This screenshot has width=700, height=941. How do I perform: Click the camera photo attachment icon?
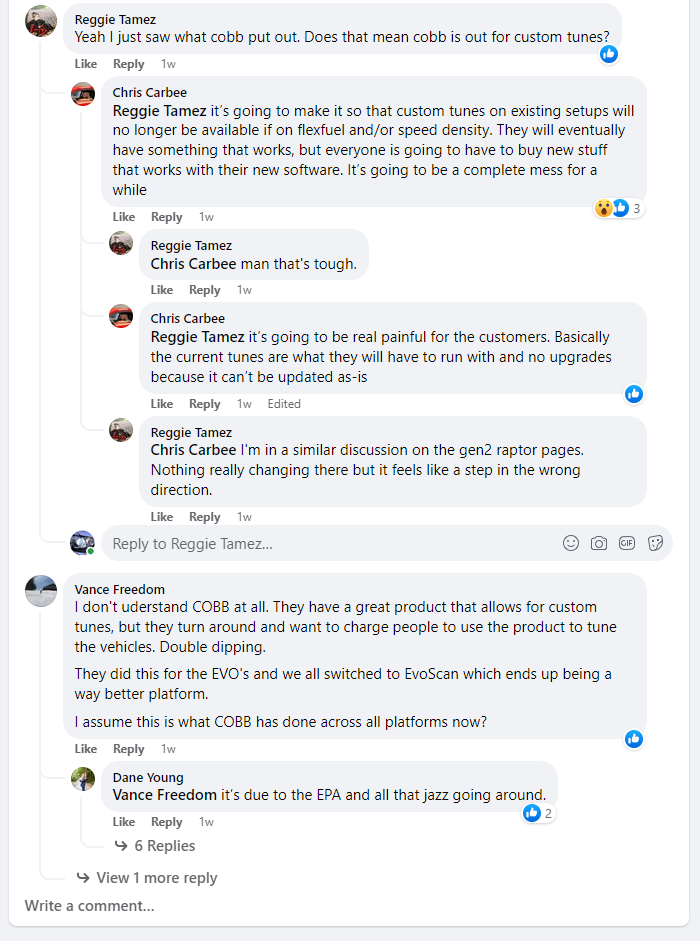(599, 543)
